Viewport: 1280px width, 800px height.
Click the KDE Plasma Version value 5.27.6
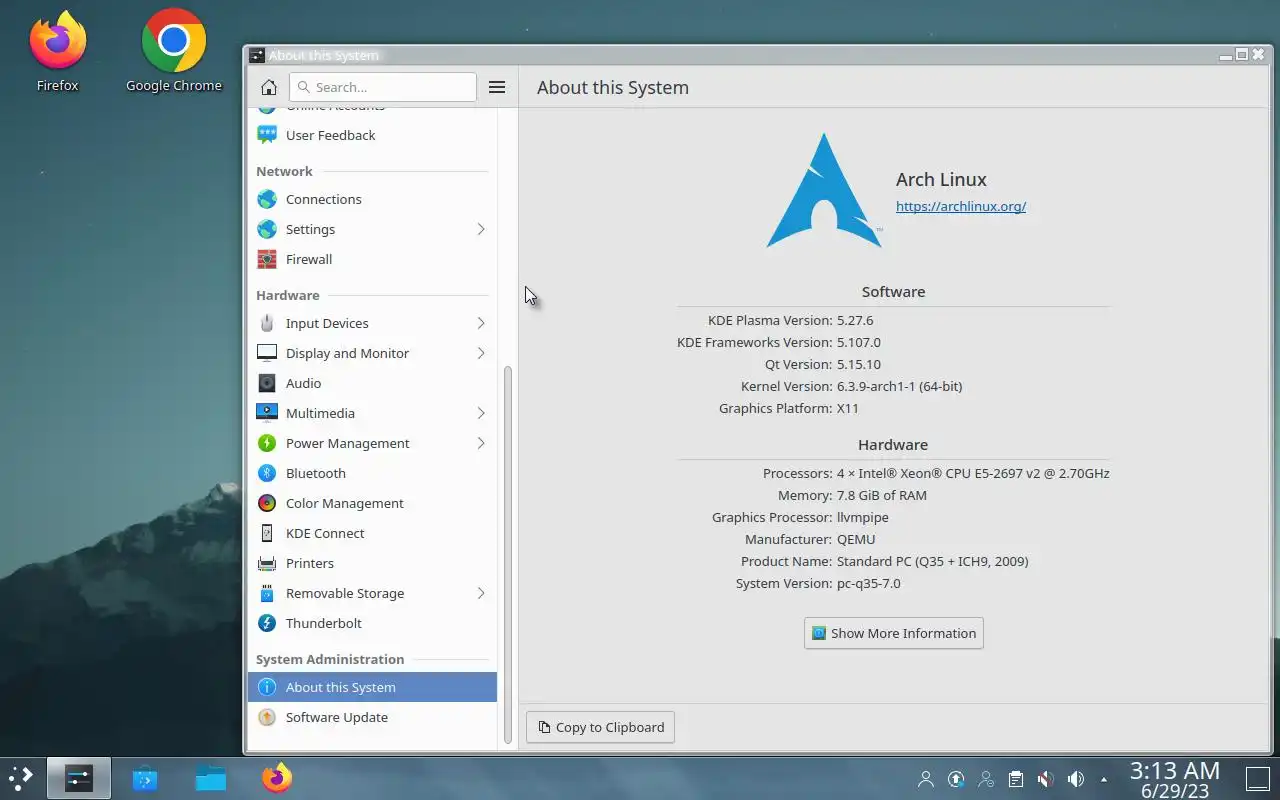(855, 320)
